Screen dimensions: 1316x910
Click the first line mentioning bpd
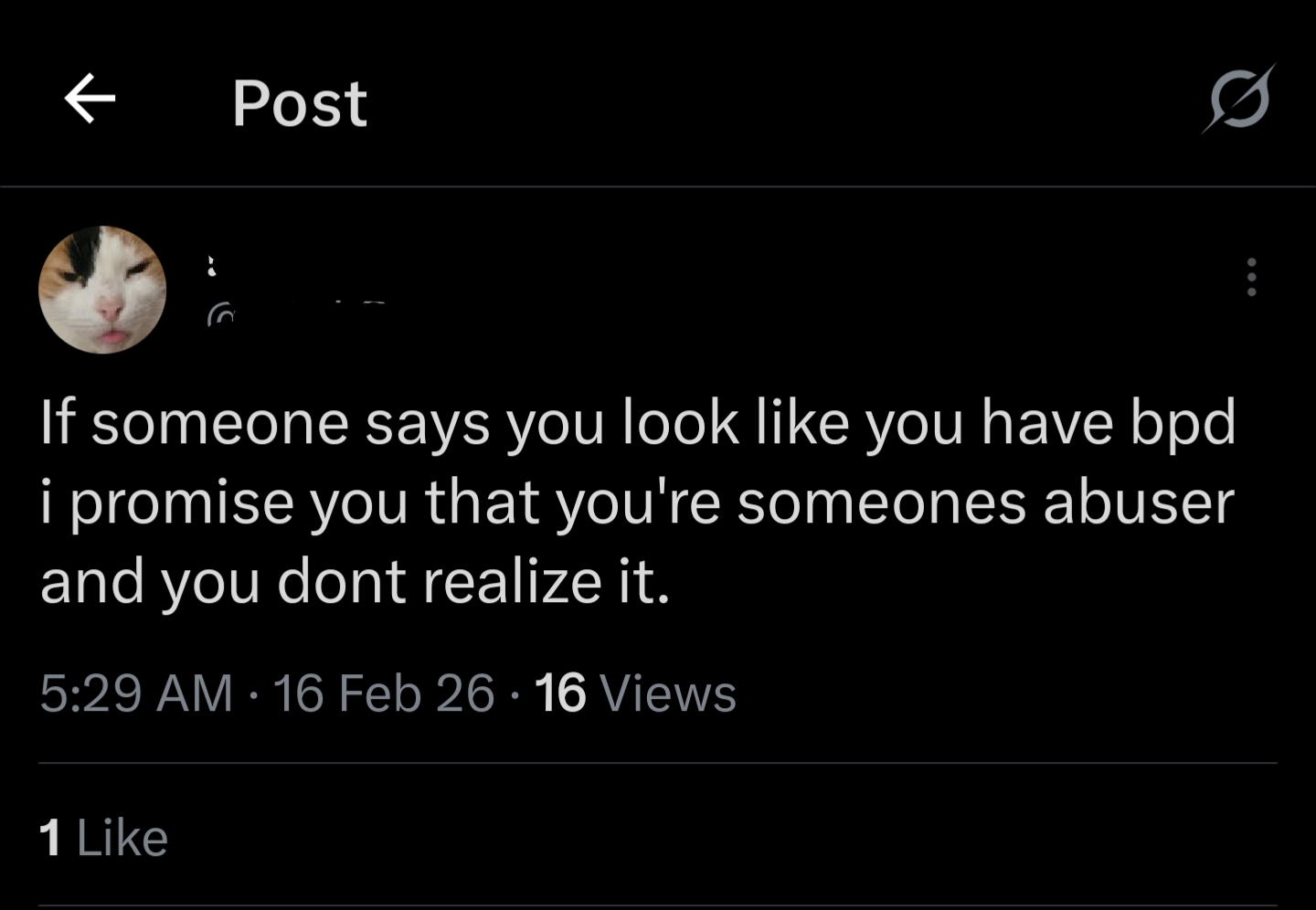point(637,423)
